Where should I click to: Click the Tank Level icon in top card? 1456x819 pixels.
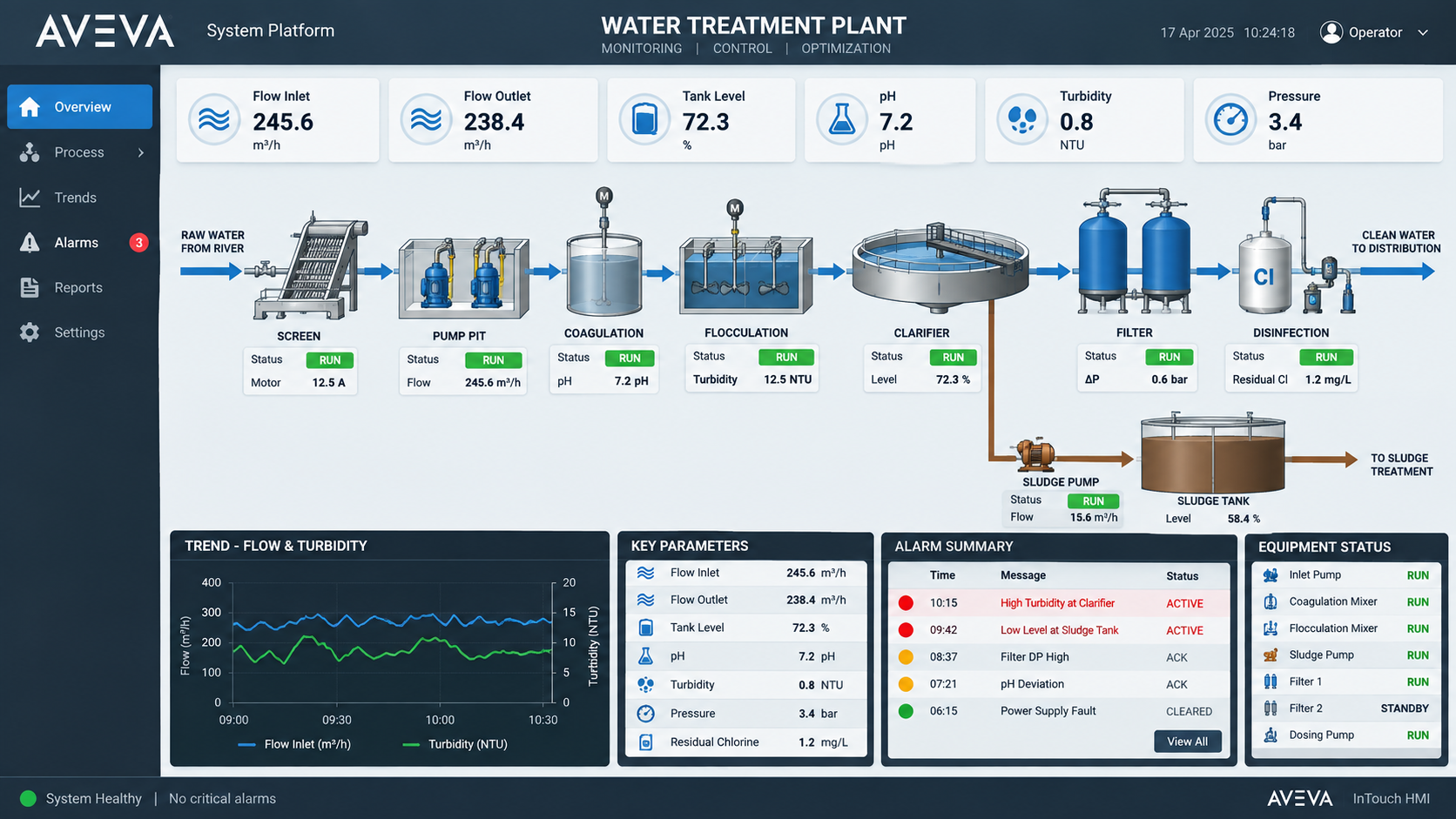click(x=644, y=119)
